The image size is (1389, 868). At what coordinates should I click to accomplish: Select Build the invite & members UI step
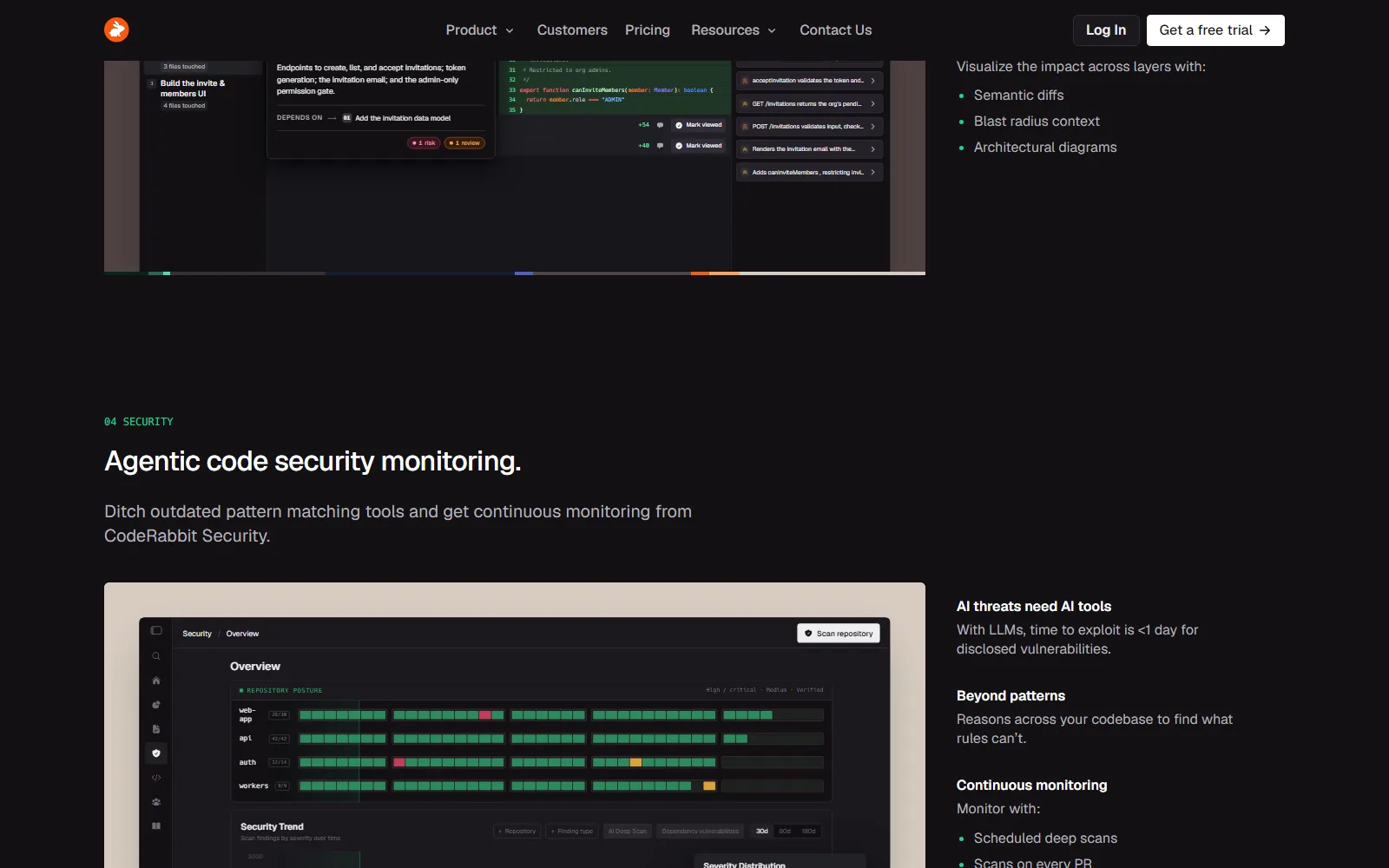click(193, 89)
